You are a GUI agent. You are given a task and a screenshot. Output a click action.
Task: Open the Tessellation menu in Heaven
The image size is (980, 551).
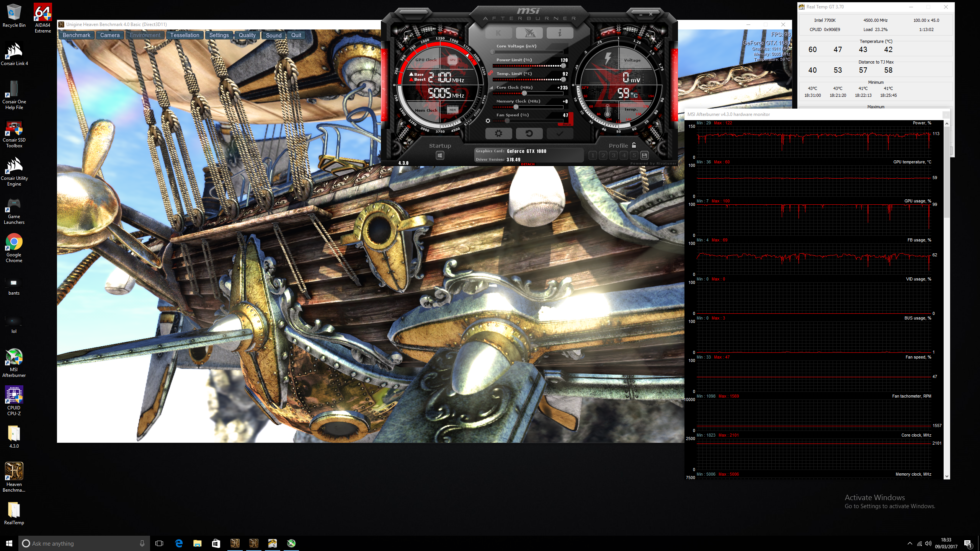pyautogui.click(x=185, y=36)
